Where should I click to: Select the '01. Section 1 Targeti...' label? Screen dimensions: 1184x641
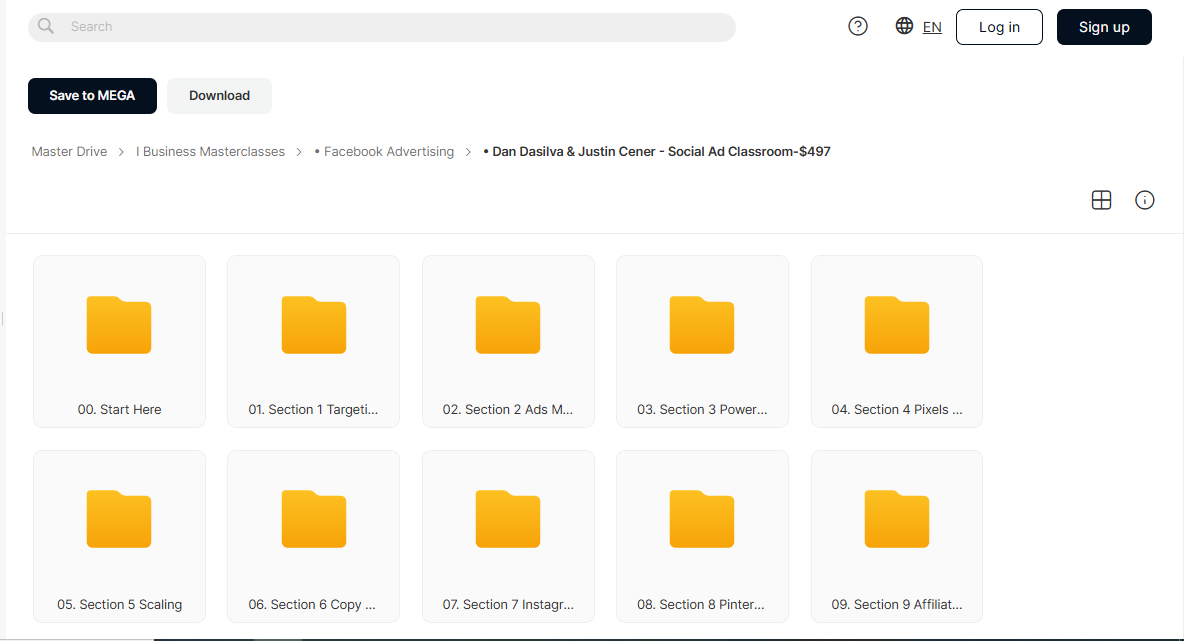pyautogui.click(x=313, y=410)
